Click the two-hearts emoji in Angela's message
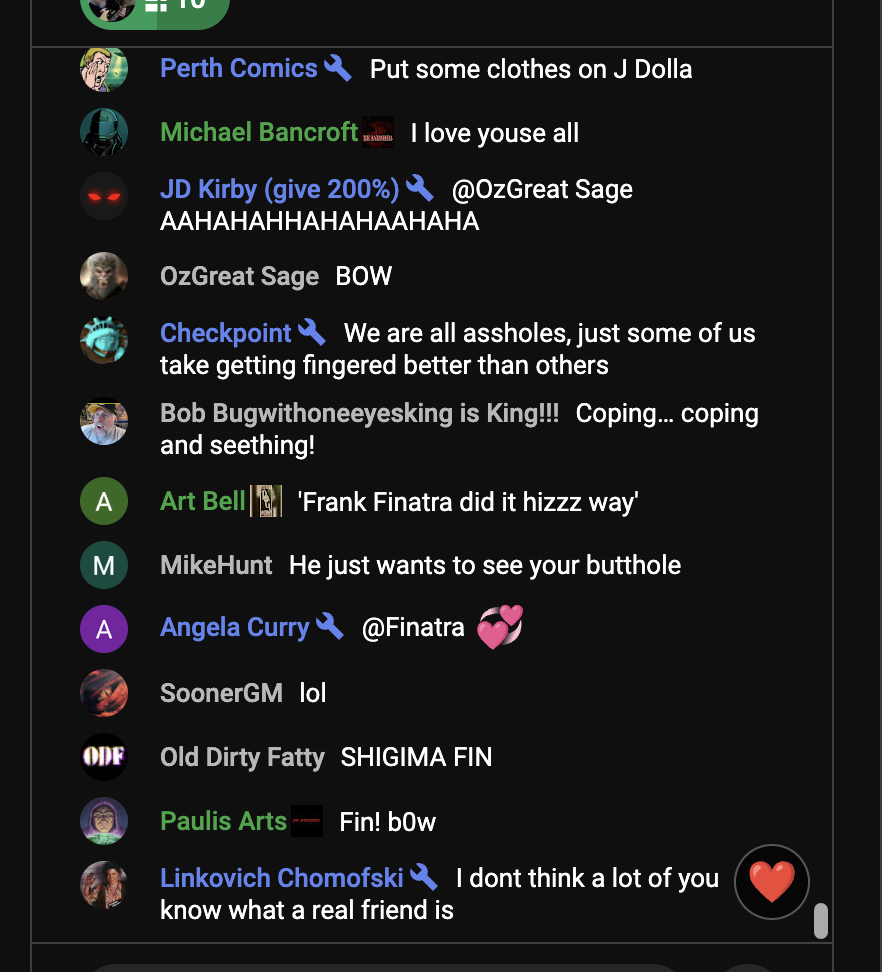 click(x=500, y=627)
